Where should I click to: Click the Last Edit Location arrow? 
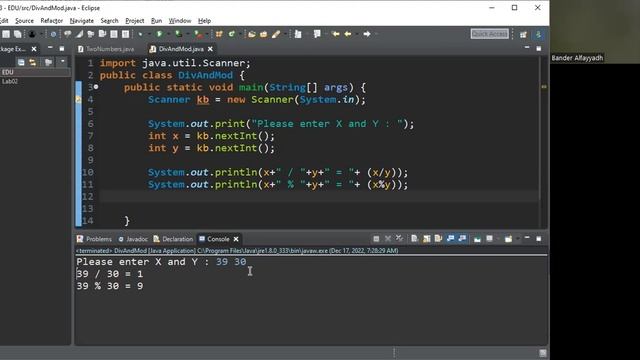click(x=336, y=34)
